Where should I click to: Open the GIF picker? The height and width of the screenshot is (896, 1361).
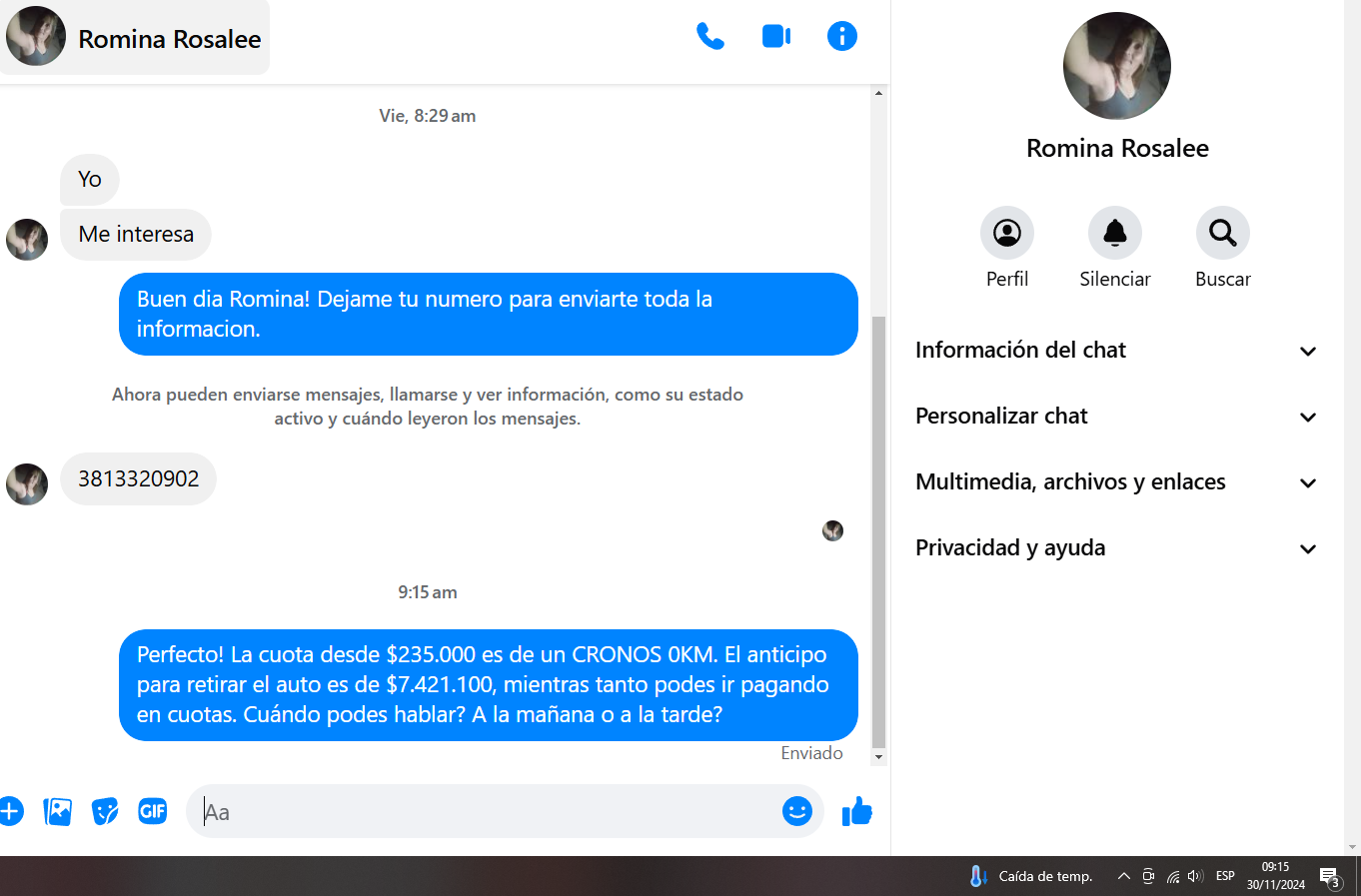pyautogui.click(x=152, y=811)
